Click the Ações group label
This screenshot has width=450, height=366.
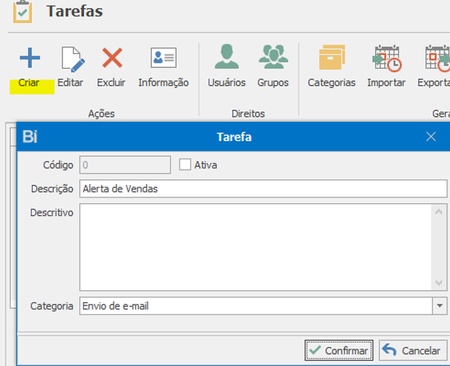(x=101, y=114)
